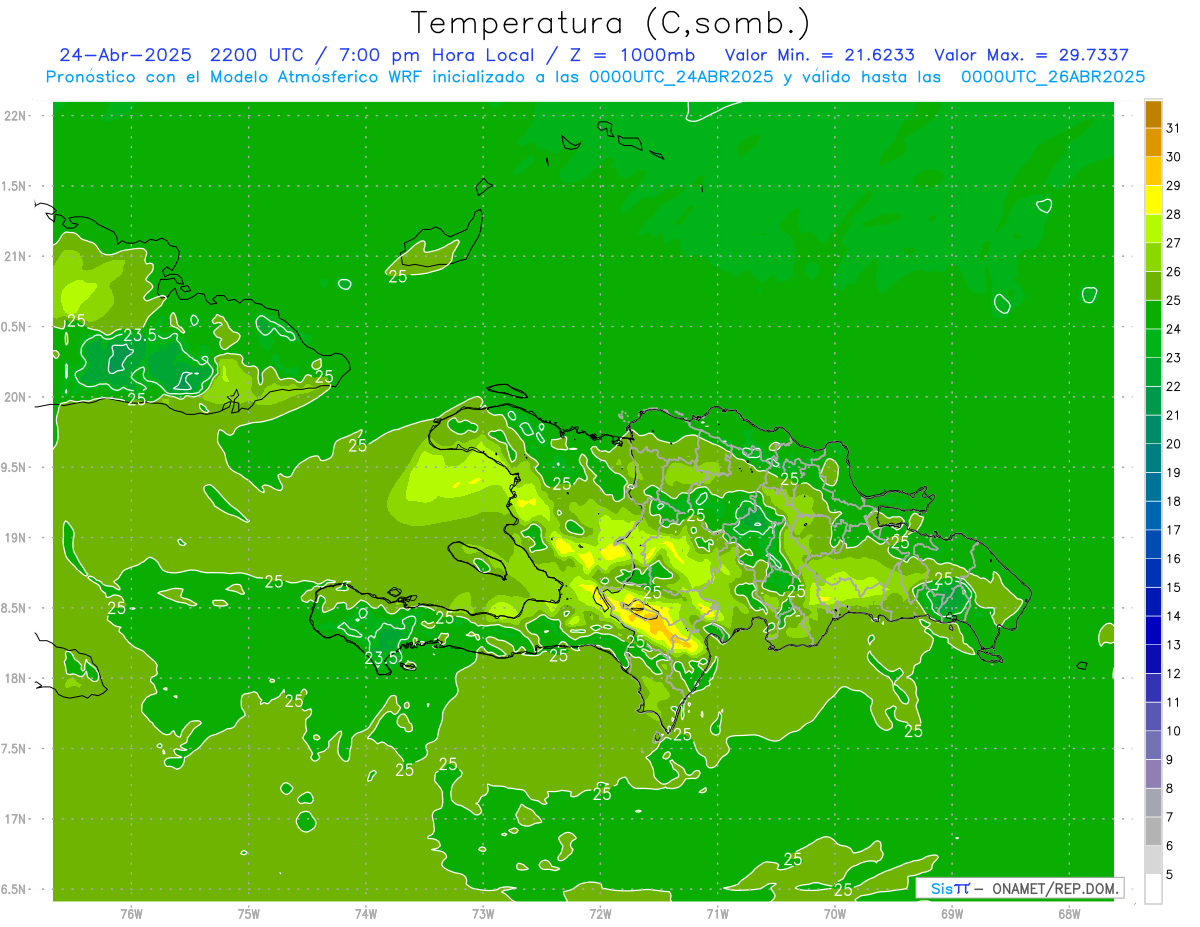Click the "6.5N" axis label
Image resolution: width=1200 pixels, height=927 pixels.
[x=14, y=890]
